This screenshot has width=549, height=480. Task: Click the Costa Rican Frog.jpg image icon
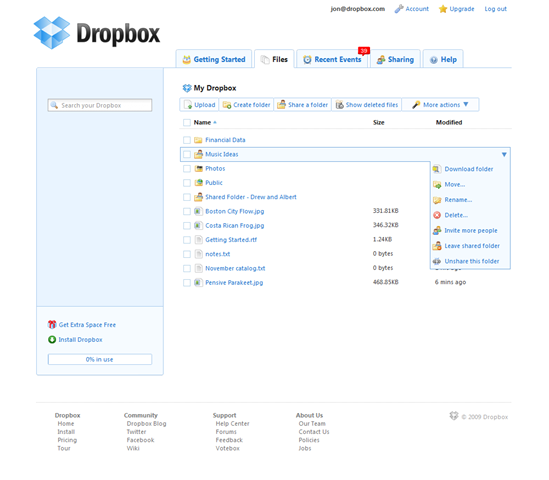click(x=198, y=225)
